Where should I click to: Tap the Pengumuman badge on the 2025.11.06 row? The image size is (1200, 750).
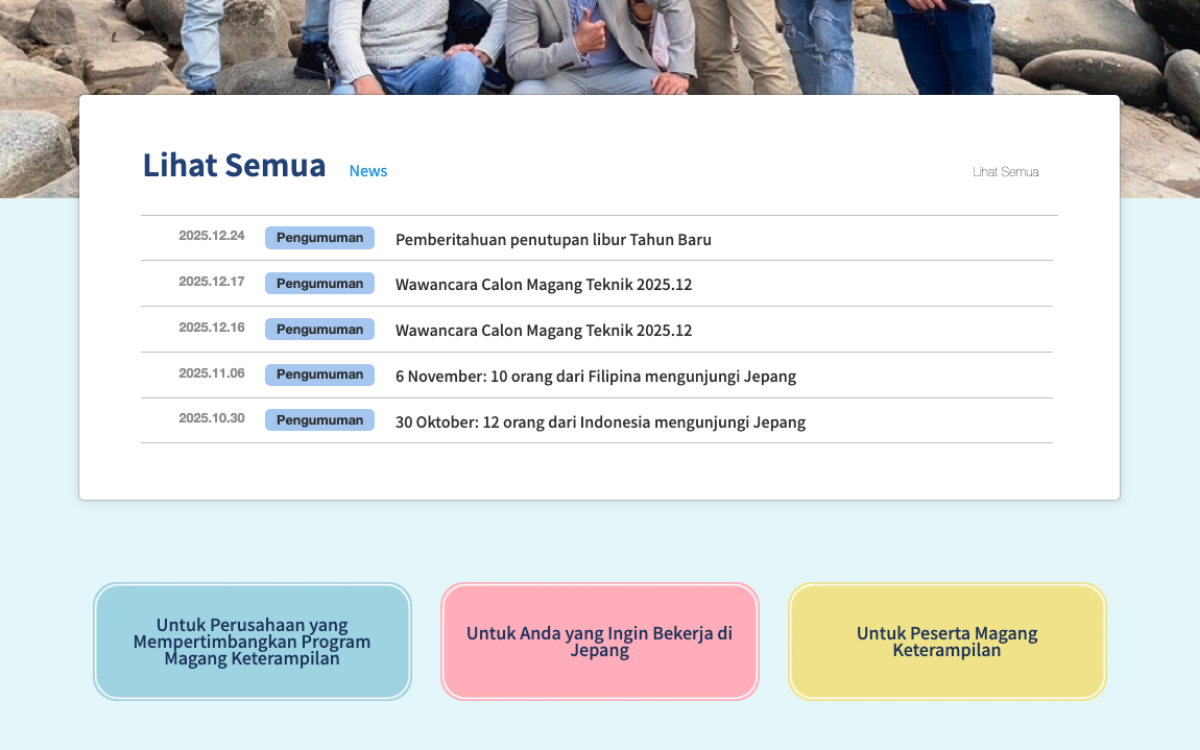point(319,375)
